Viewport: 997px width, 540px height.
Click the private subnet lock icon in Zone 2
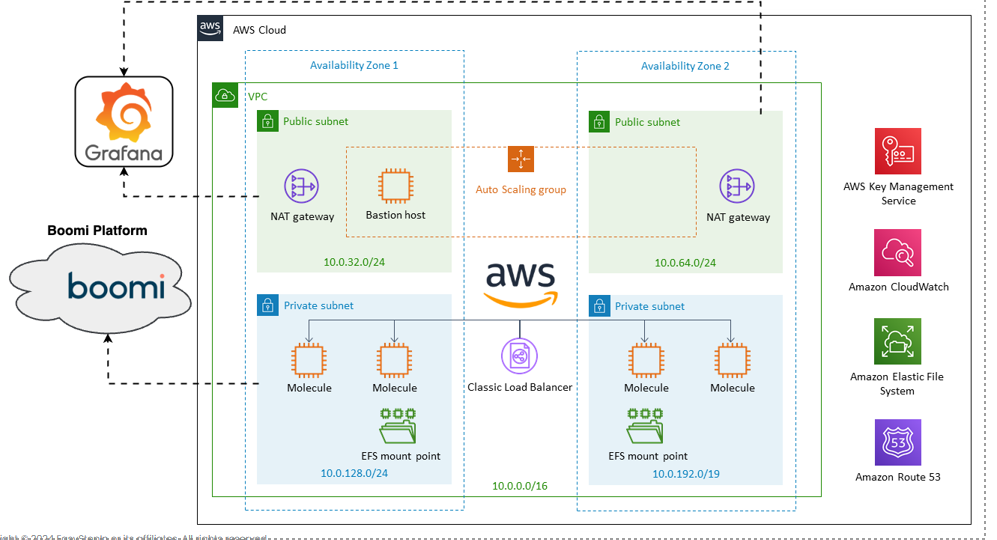pos(599,306)
